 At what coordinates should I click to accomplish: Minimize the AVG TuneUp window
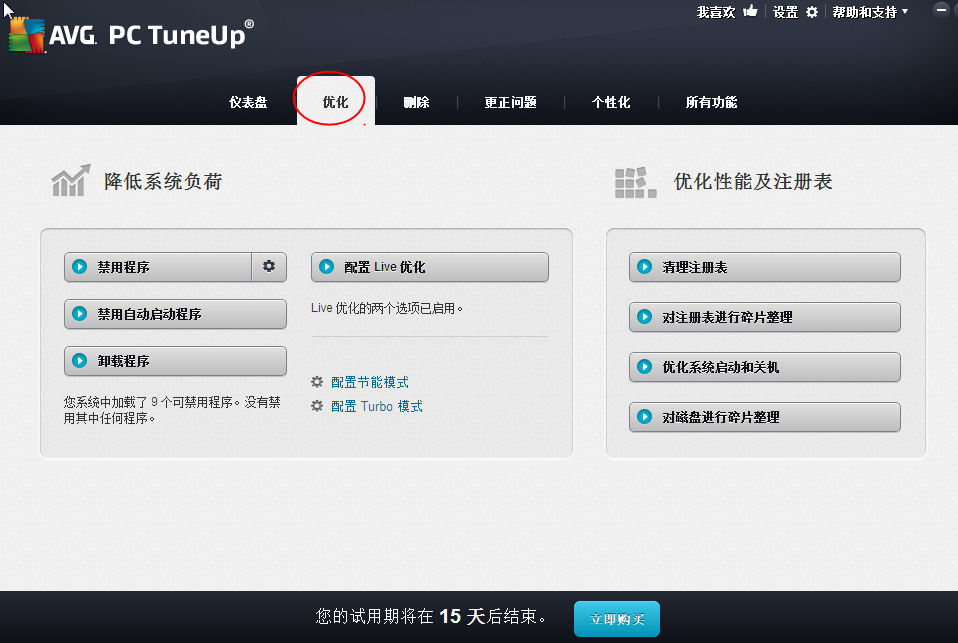pos(942,10)
